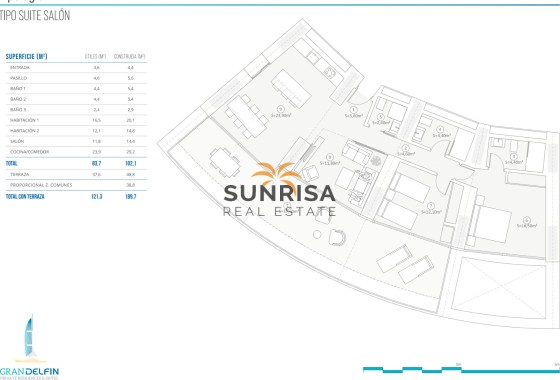Screen dimensions: 560x380
Task: Select room 1 entrance area label on plan
Action: [354, 112]
